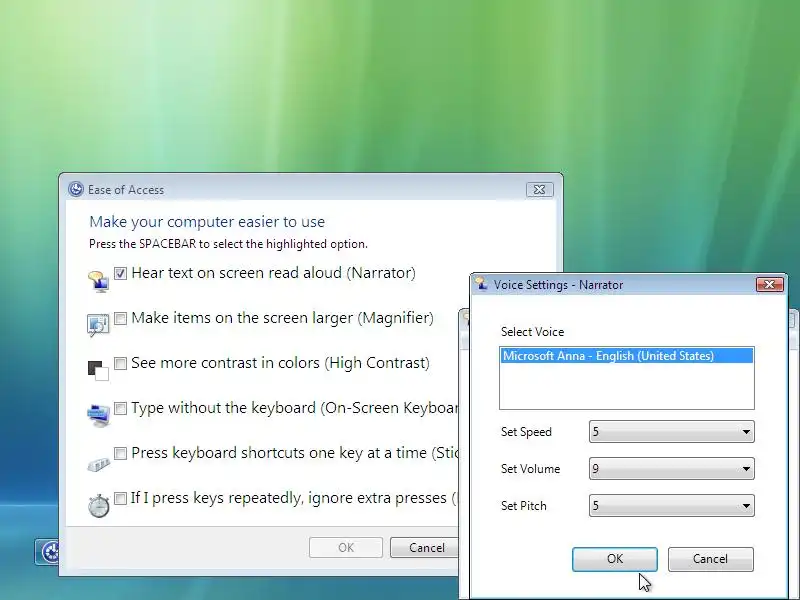Click the 'Voice Settings - Narrator' title bar text
The image size is (800, 600).
point(558,285)
